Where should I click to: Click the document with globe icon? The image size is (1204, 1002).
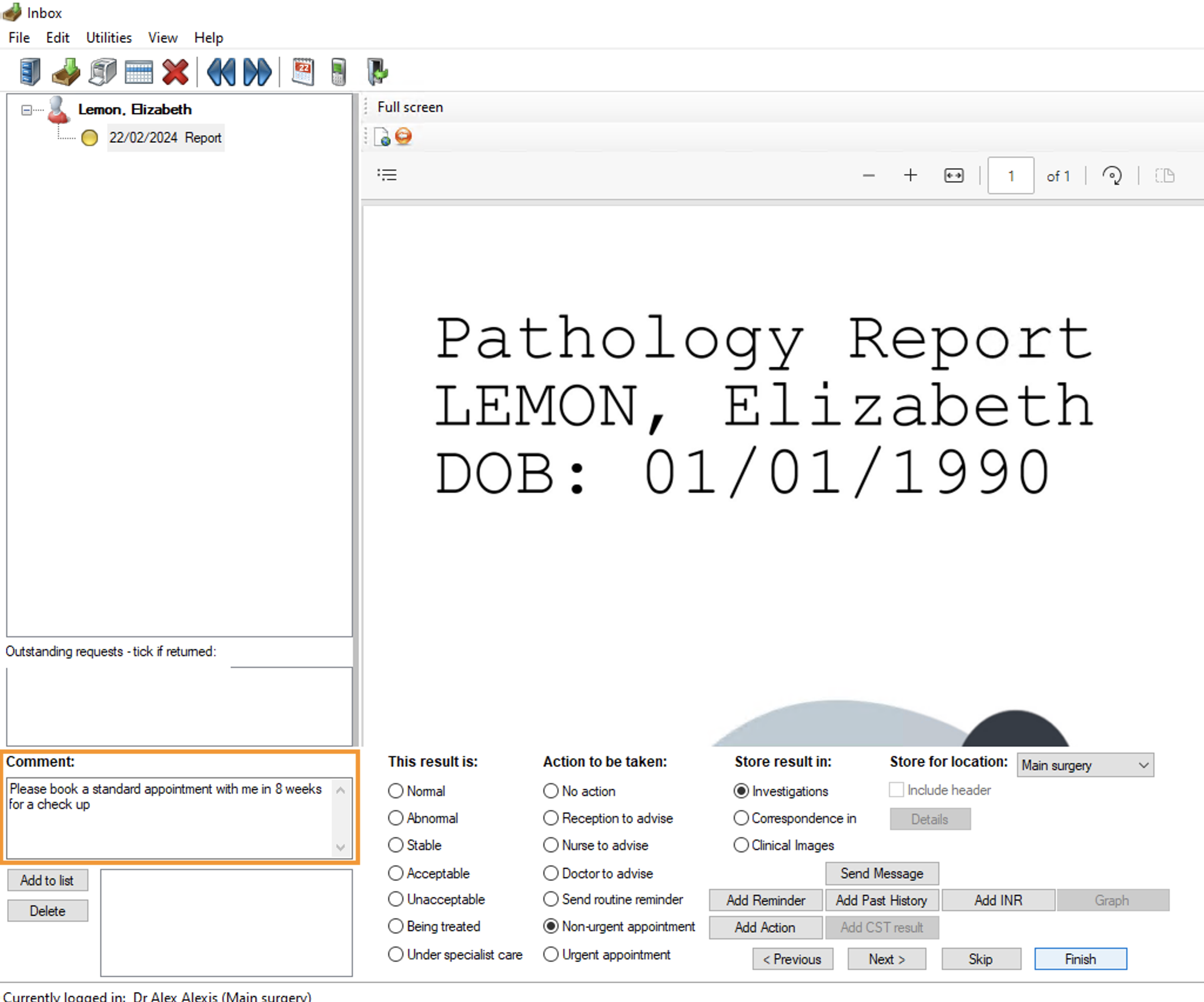click(x=382, y=137)
